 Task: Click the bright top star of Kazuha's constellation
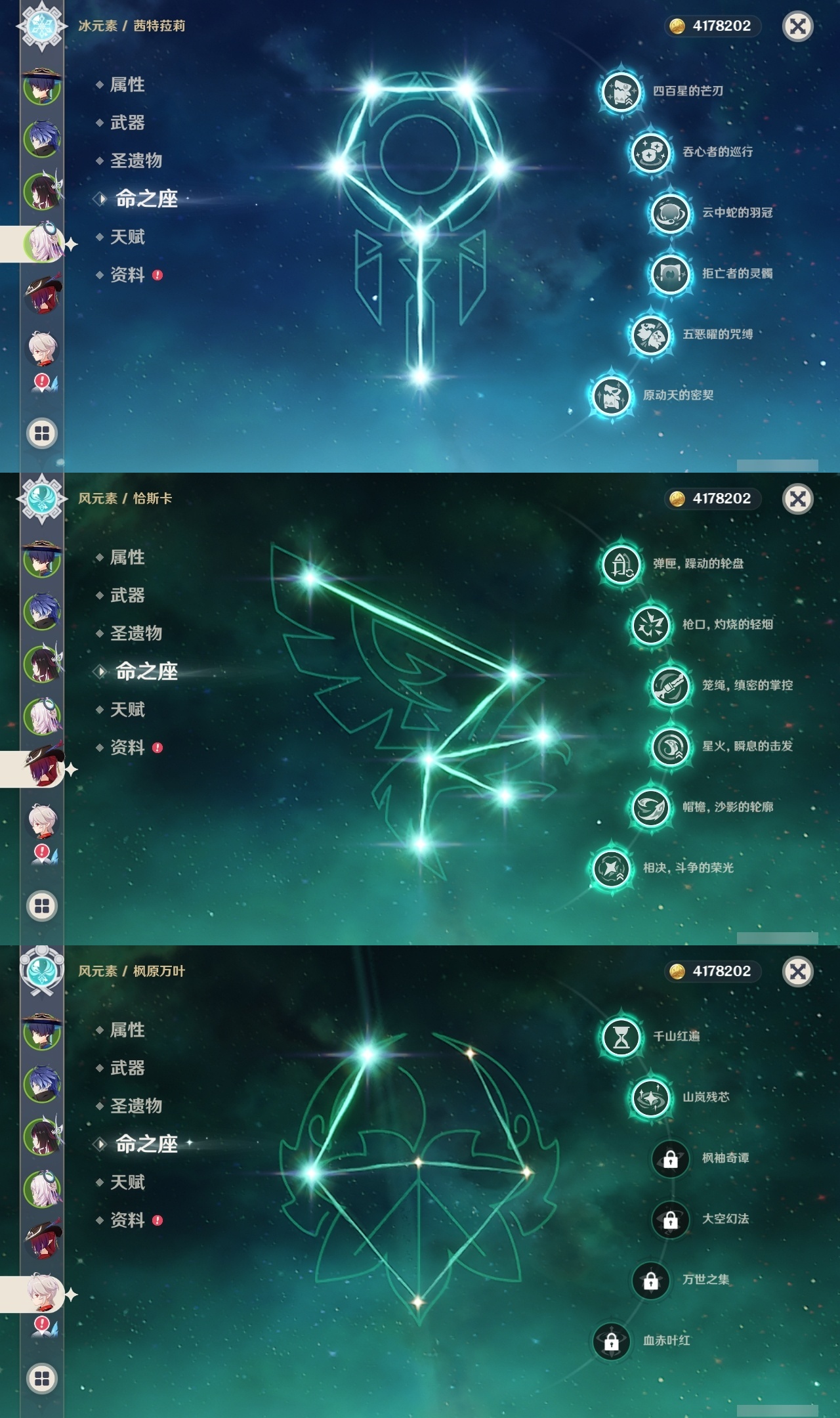pyautogui.click(x=367, y=1054)
